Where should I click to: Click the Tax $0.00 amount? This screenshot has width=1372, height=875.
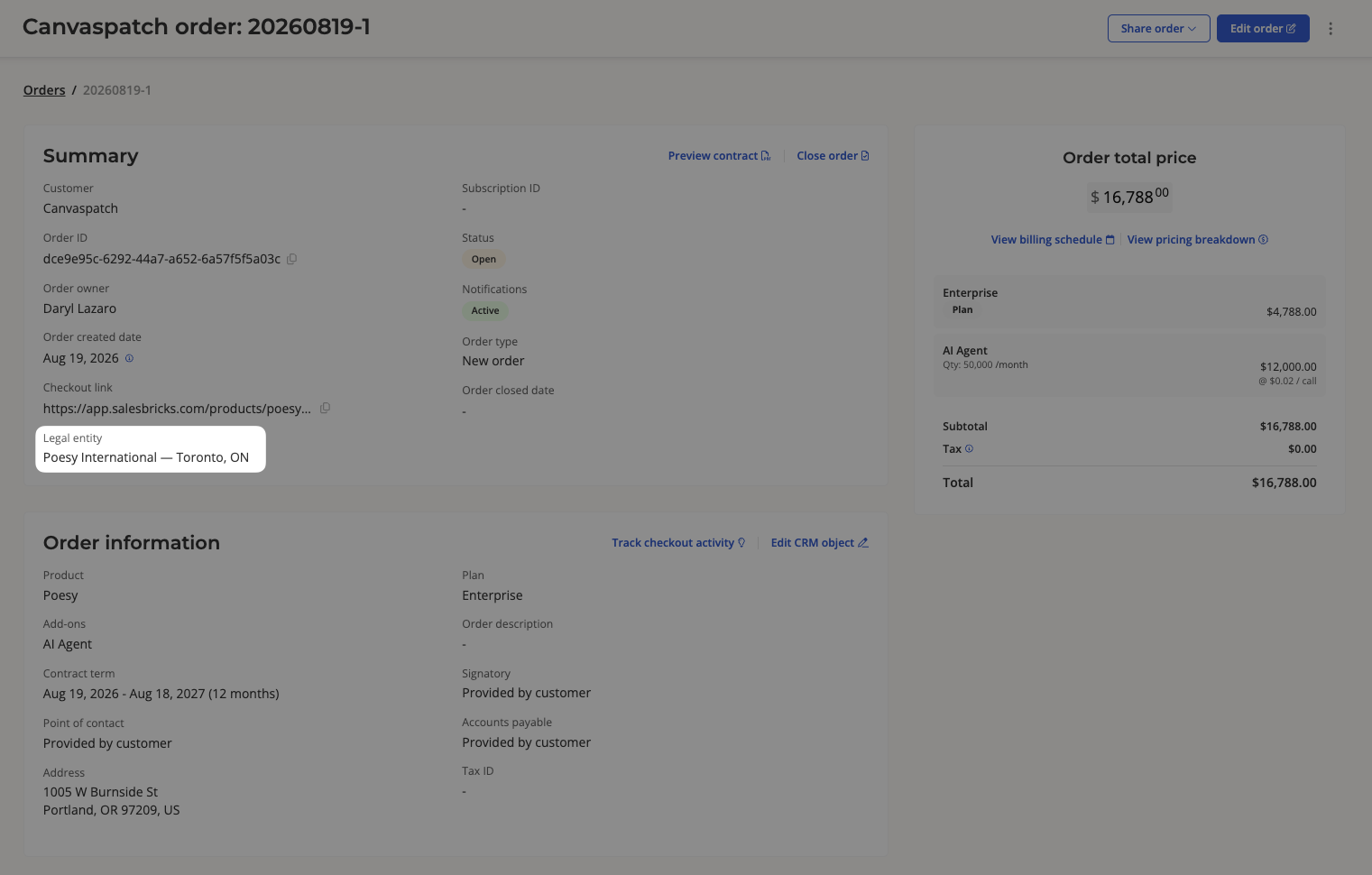tap(1303, 449)
